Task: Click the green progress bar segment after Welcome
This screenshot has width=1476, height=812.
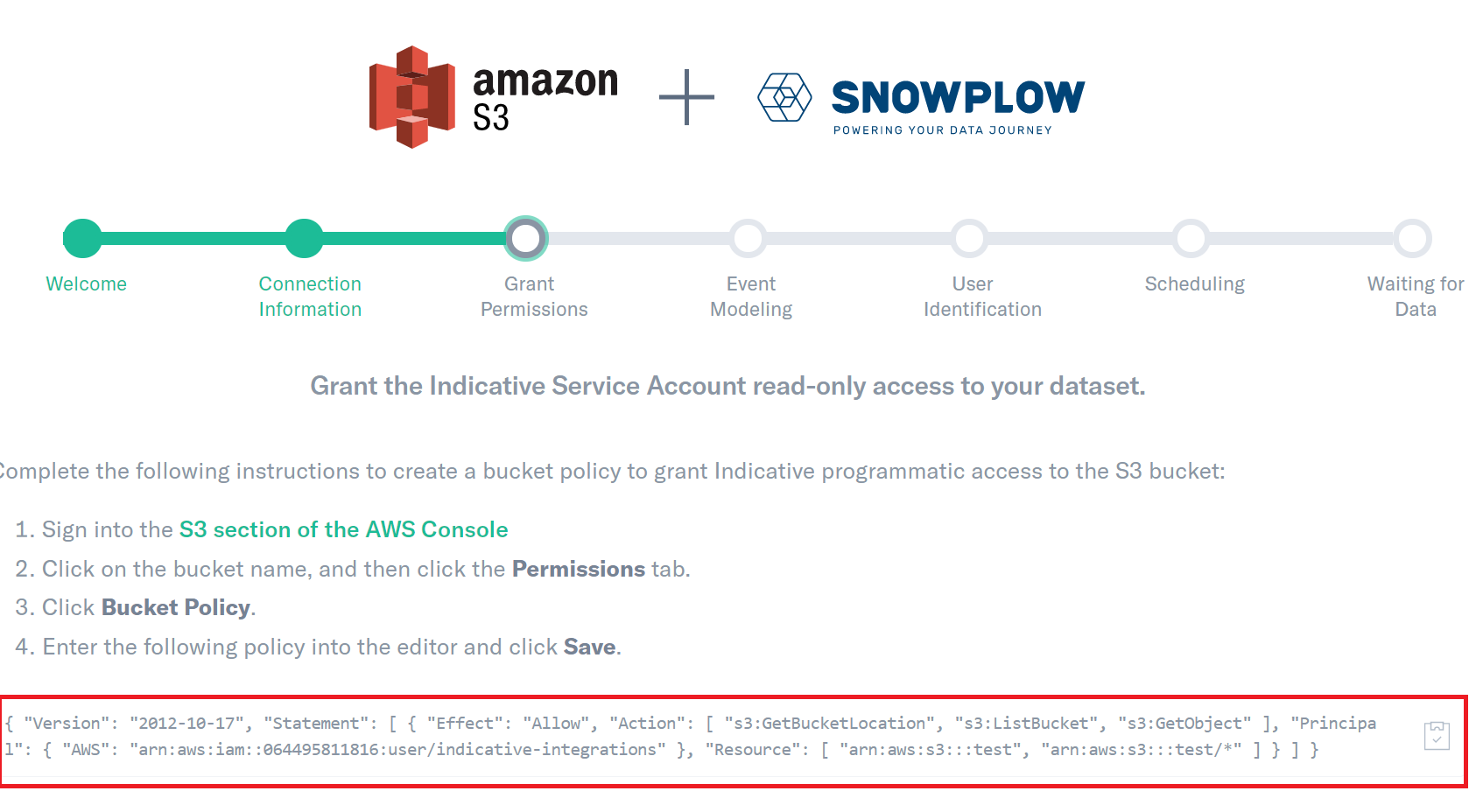Action: point(193,238)
